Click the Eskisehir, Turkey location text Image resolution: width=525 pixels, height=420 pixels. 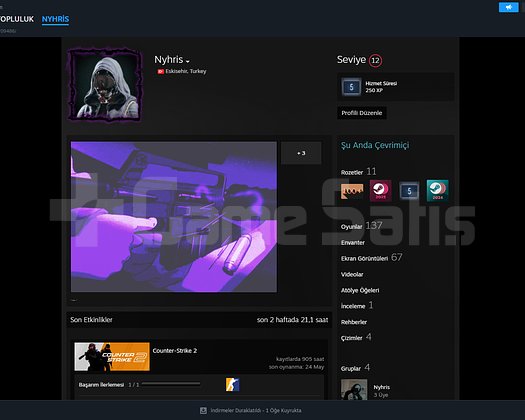pyautogui.click(x=186, y=71)
